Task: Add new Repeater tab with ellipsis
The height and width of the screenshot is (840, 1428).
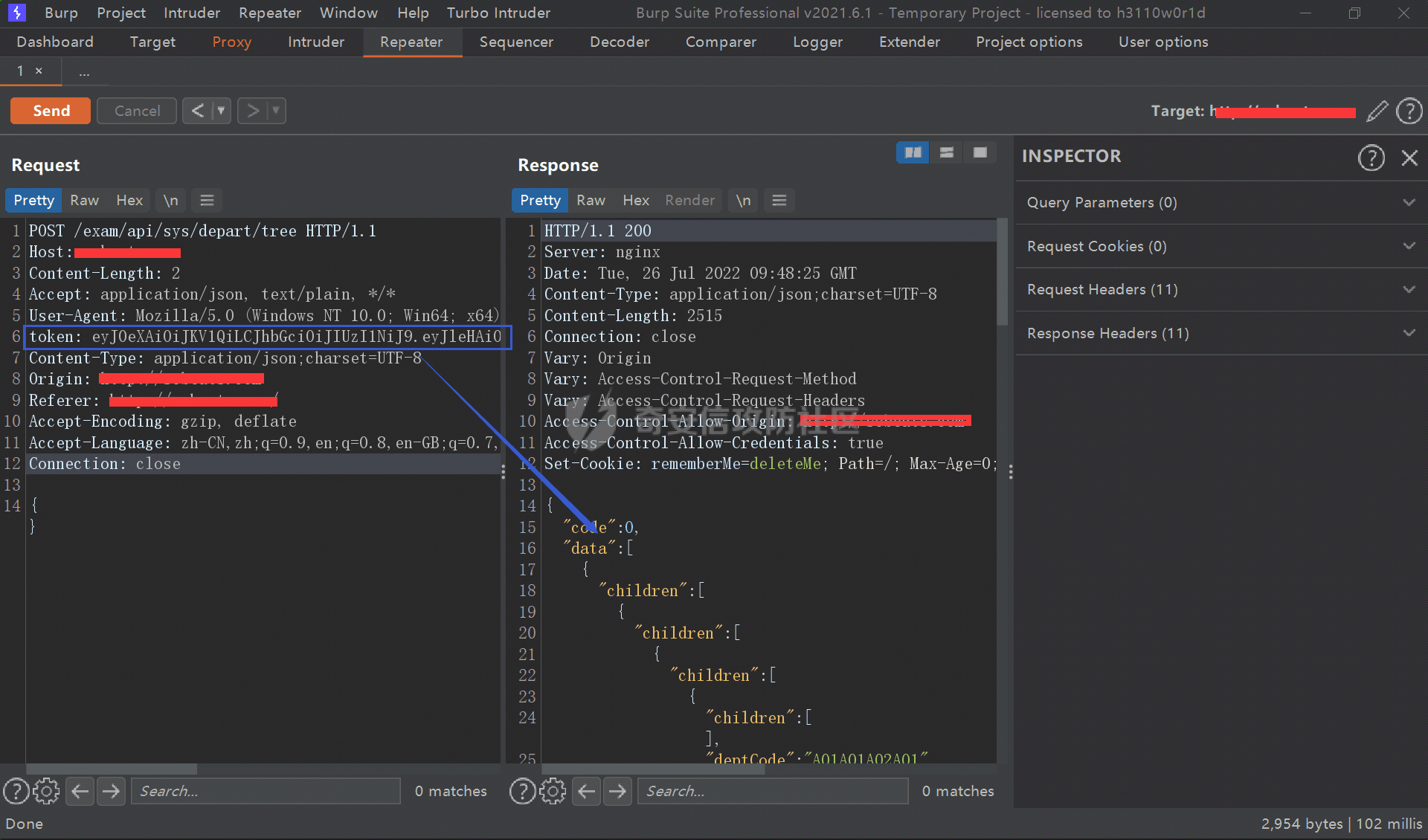Action: click(x=84, y=72)
